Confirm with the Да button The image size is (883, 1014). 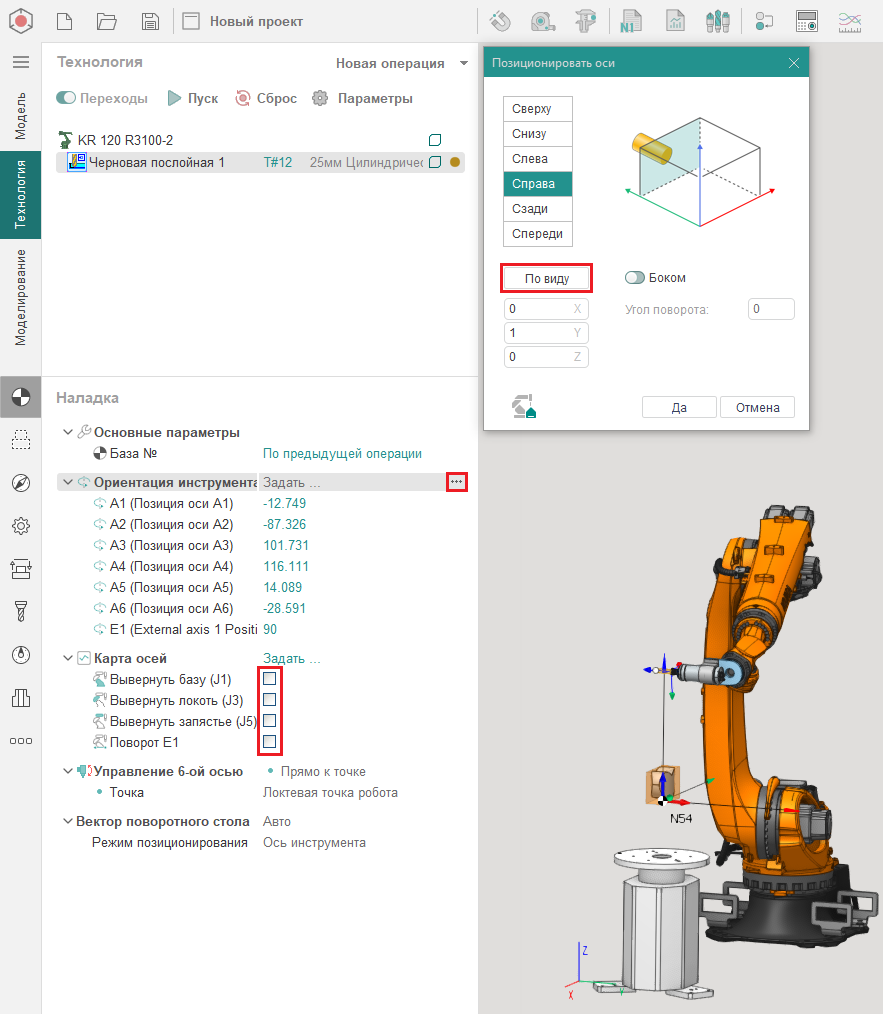tap(679, 407)
